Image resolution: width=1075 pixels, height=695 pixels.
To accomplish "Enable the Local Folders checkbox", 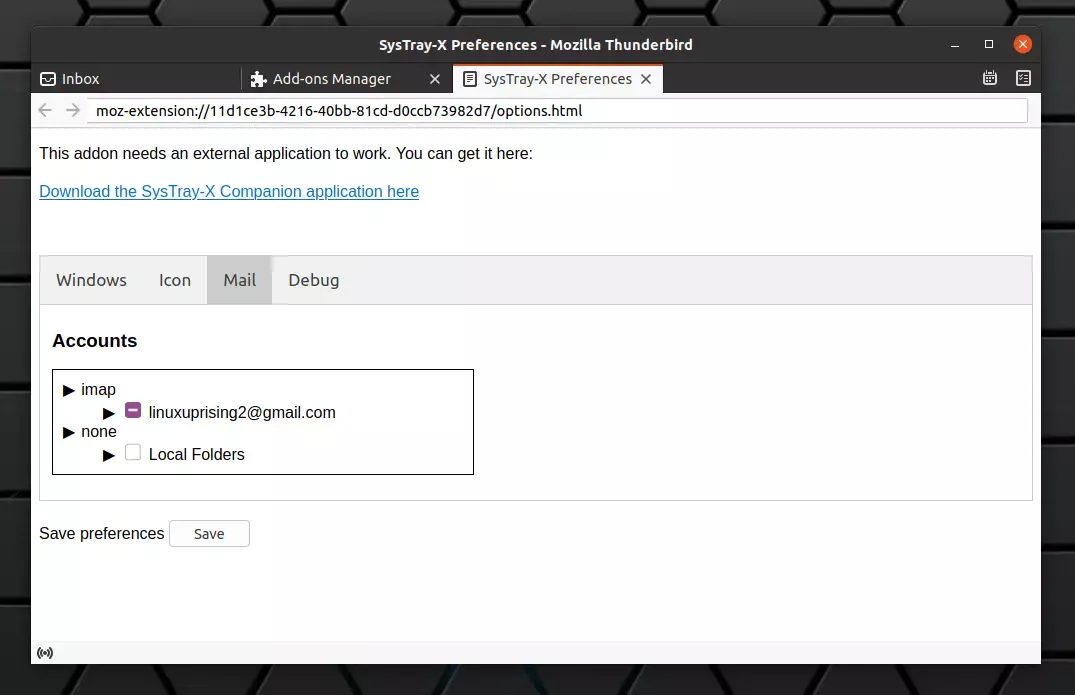I will (x=133, y=452).
